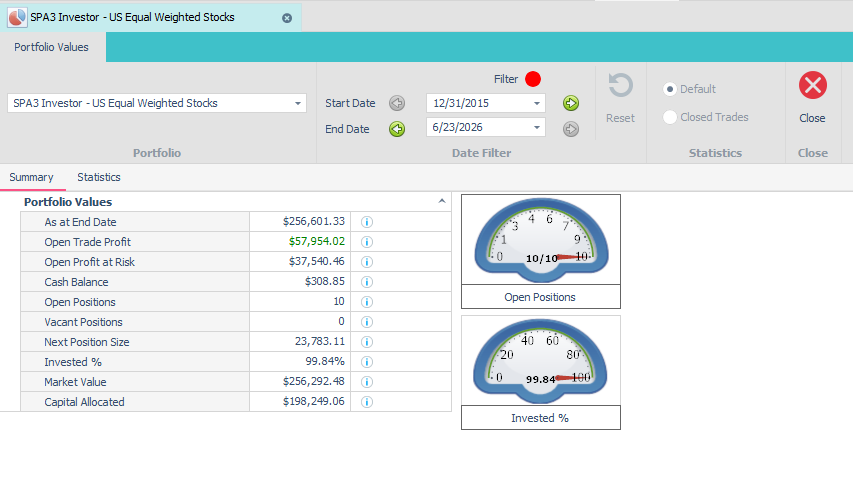Click the Invested % gauge caption

[x=540, y=418]
